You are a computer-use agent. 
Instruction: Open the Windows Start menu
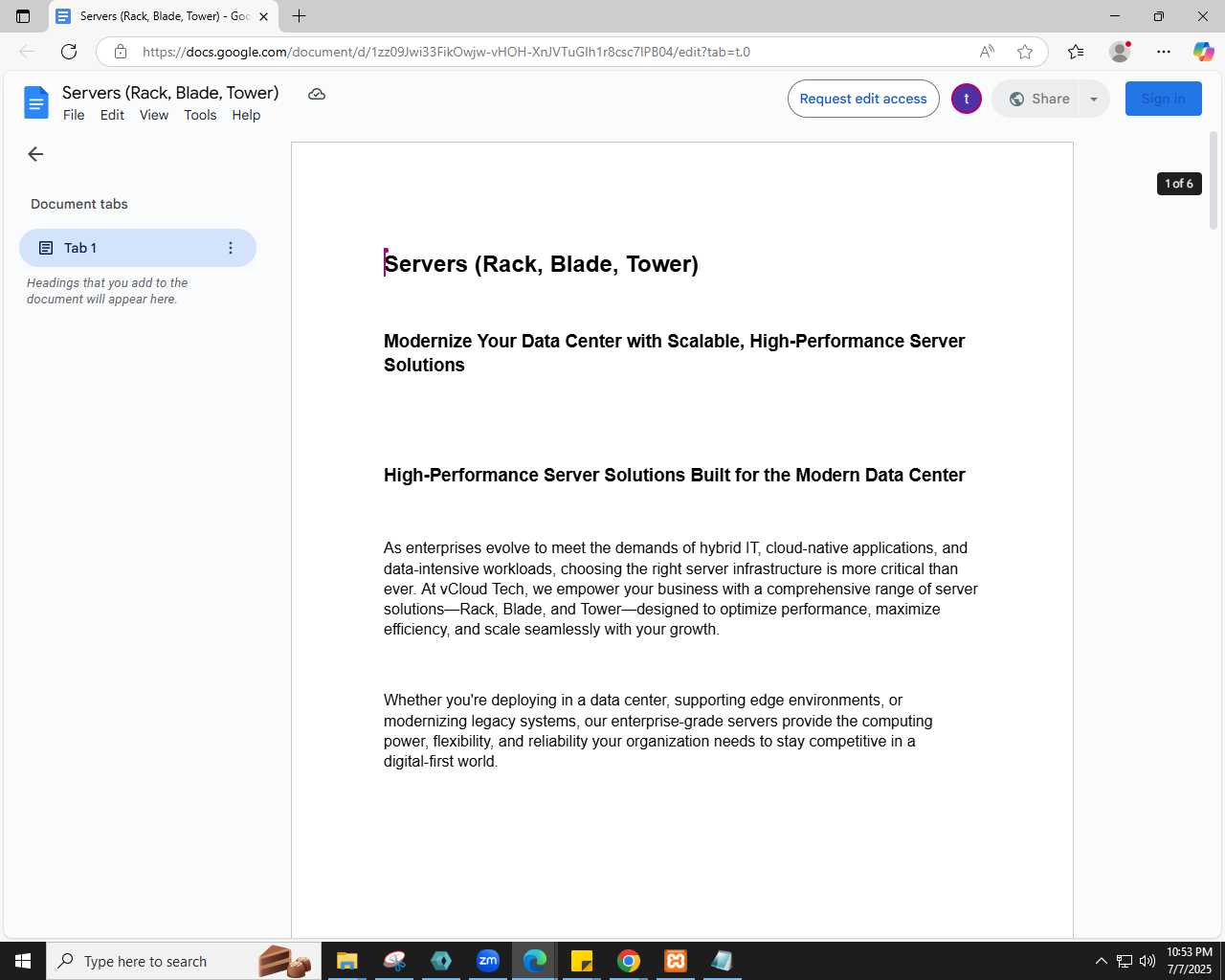23,961
